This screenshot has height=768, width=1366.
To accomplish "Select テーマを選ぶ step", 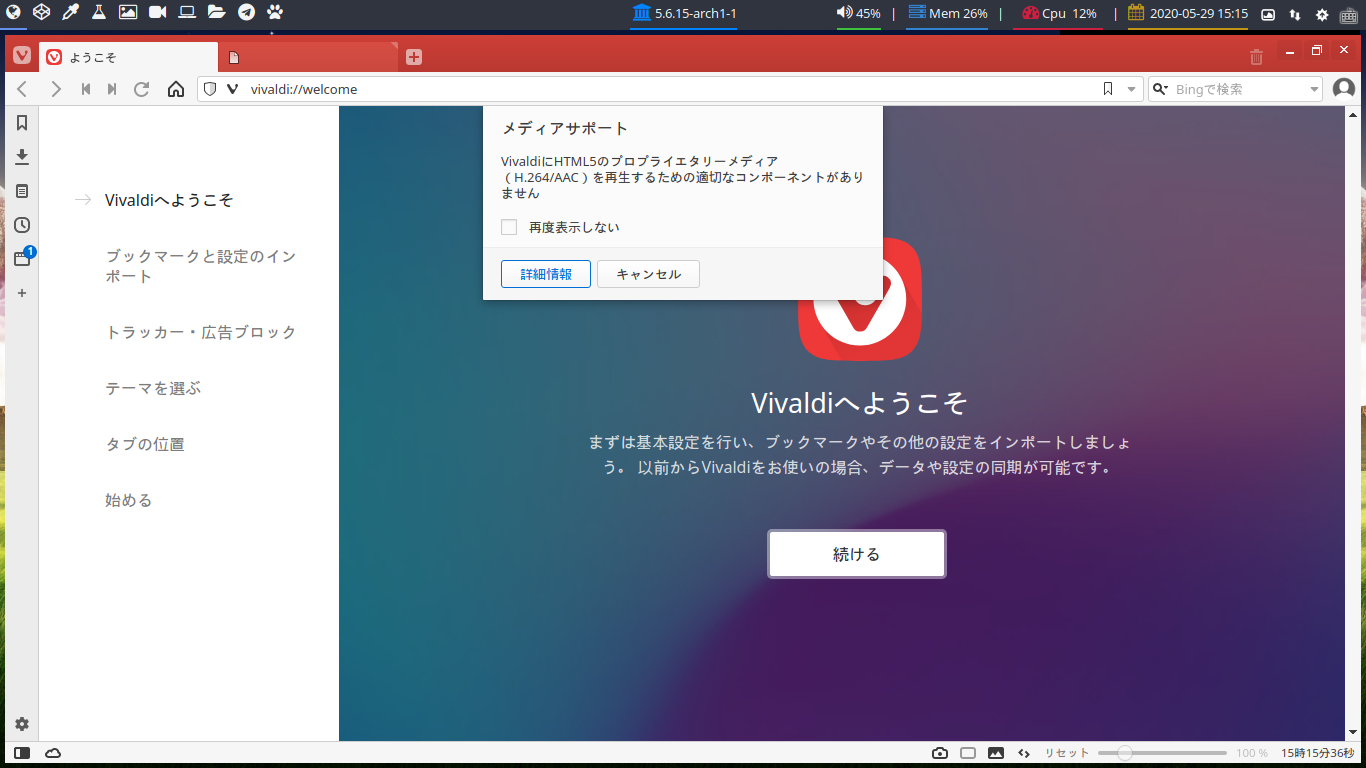I will (x=153, y=388).
